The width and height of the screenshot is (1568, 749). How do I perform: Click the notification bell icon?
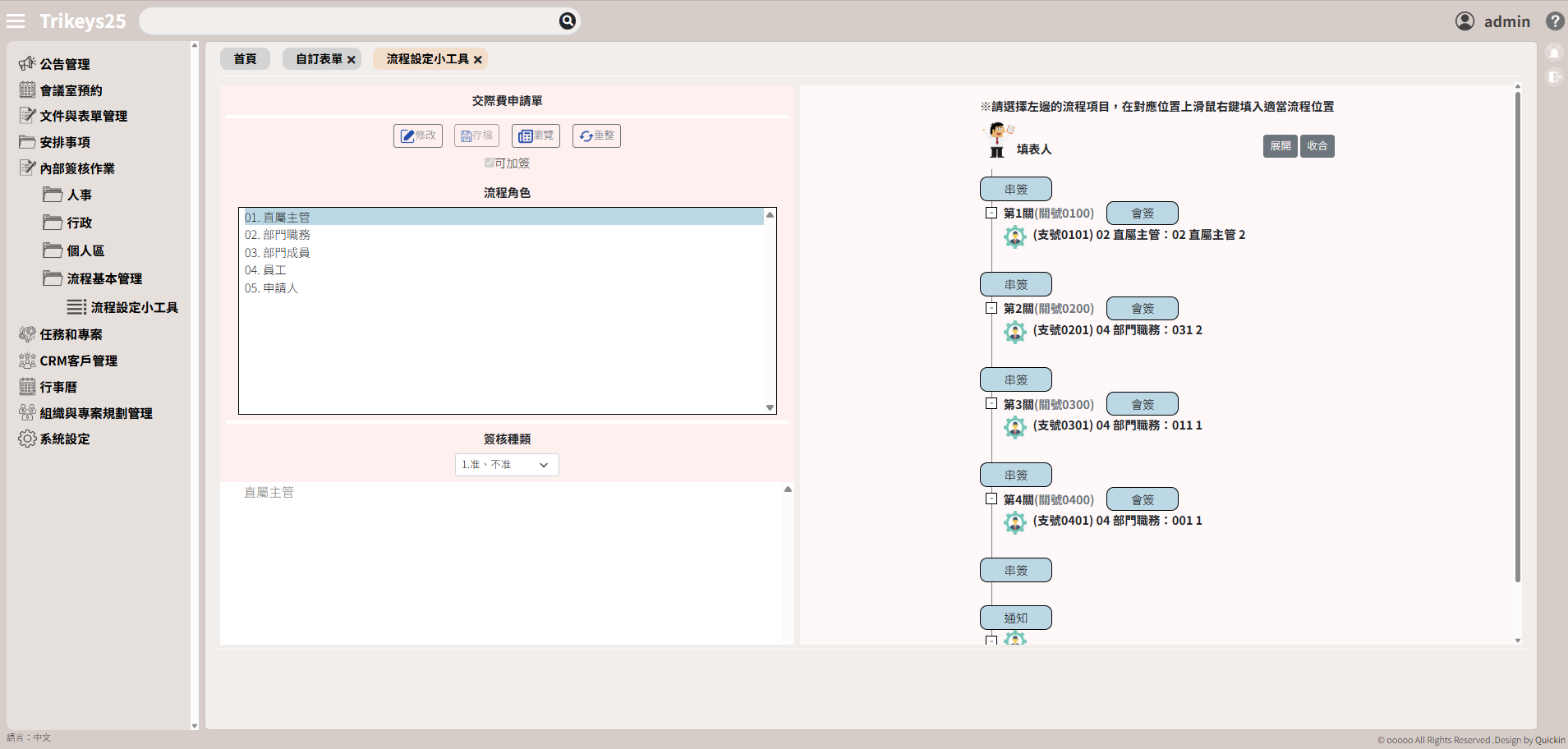point(1554,53)
